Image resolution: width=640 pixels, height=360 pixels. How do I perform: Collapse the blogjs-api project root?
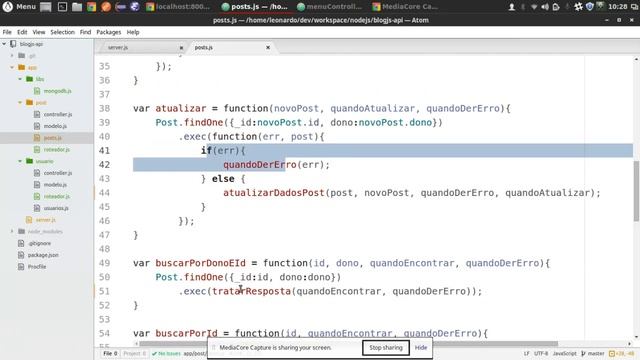click(x=4, y=44)
